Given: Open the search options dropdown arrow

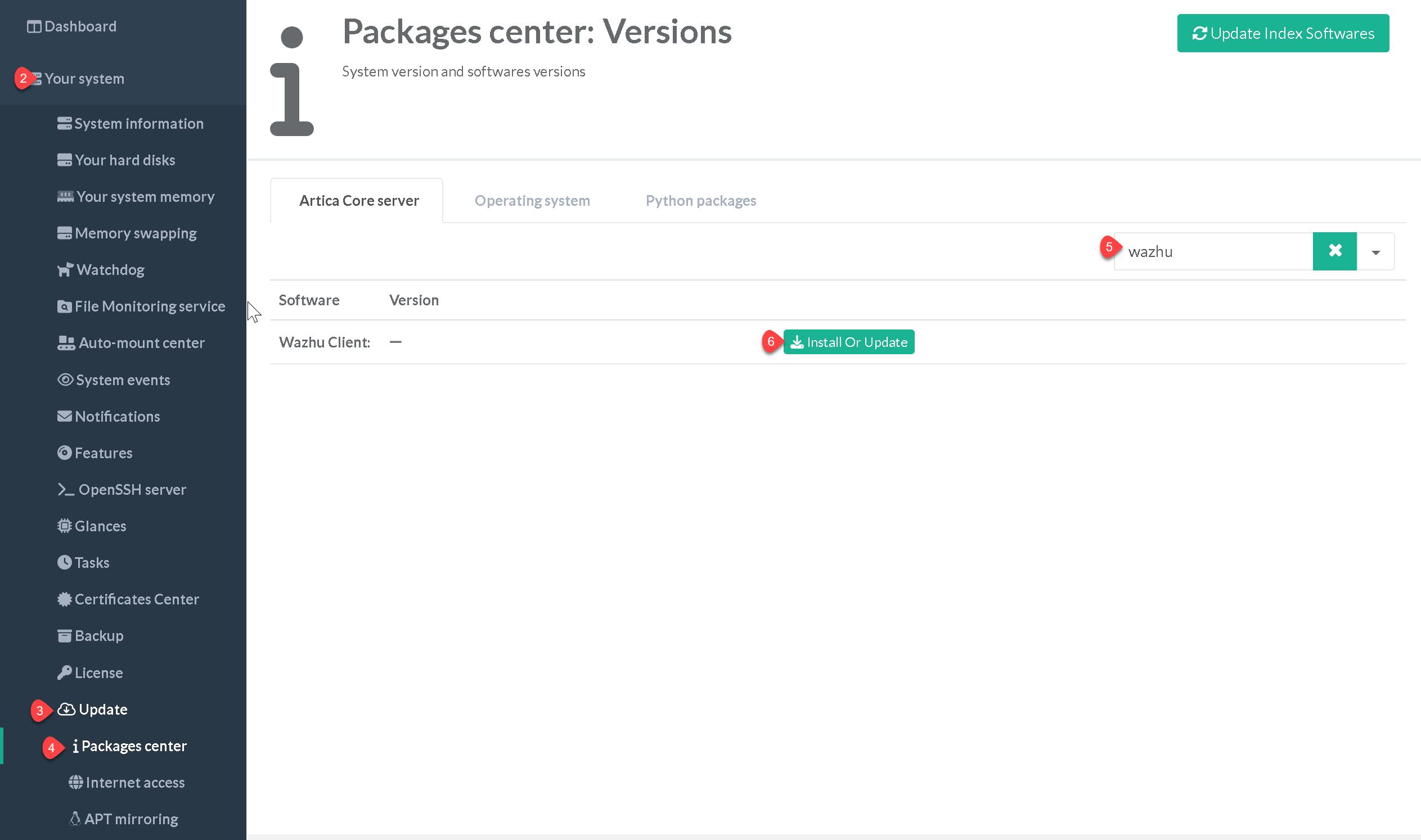Looking at the screenshot, I should (x=1375, y=252).
